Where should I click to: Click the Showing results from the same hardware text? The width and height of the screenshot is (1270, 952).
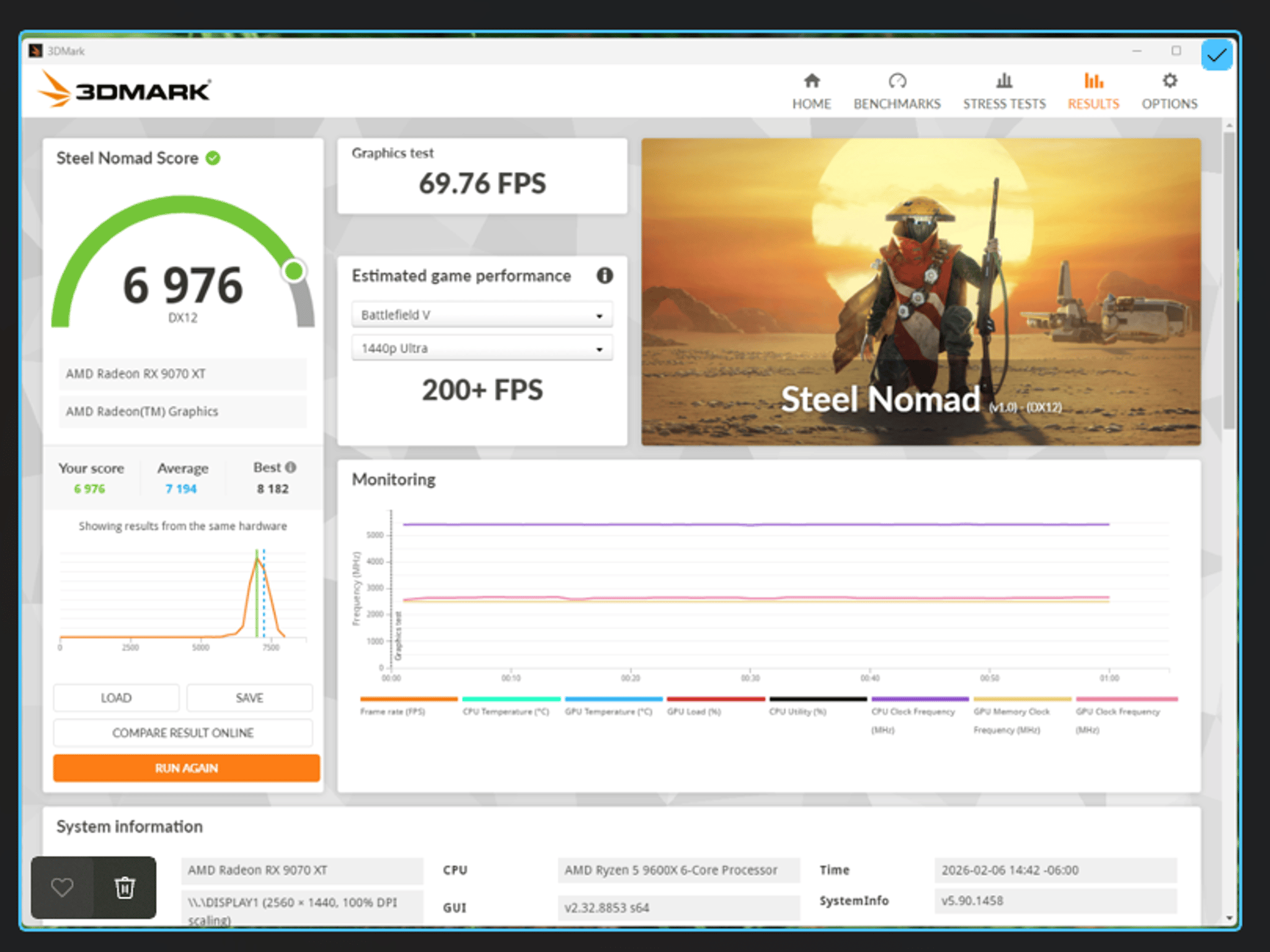click(x=183, y=526)
